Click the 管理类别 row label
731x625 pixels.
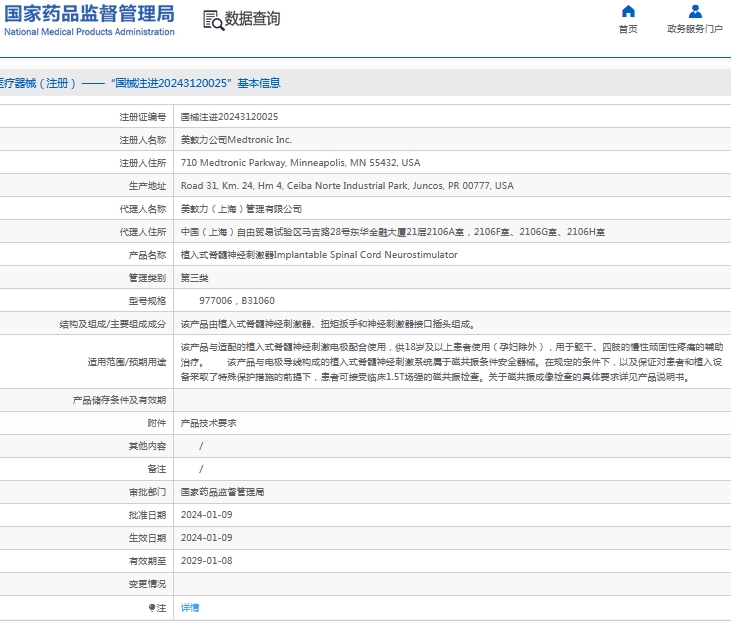click(x=147, y=278)
